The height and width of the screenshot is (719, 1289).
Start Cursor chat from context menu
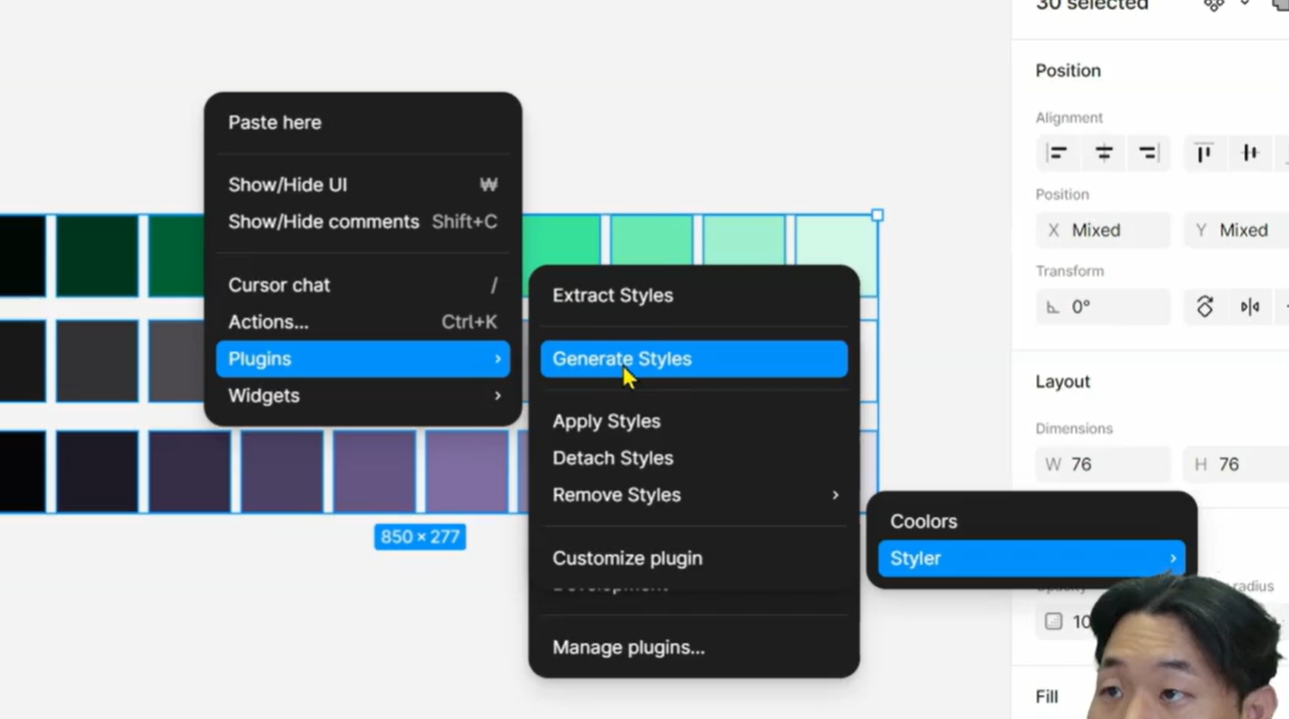click(x=363, y=285)
